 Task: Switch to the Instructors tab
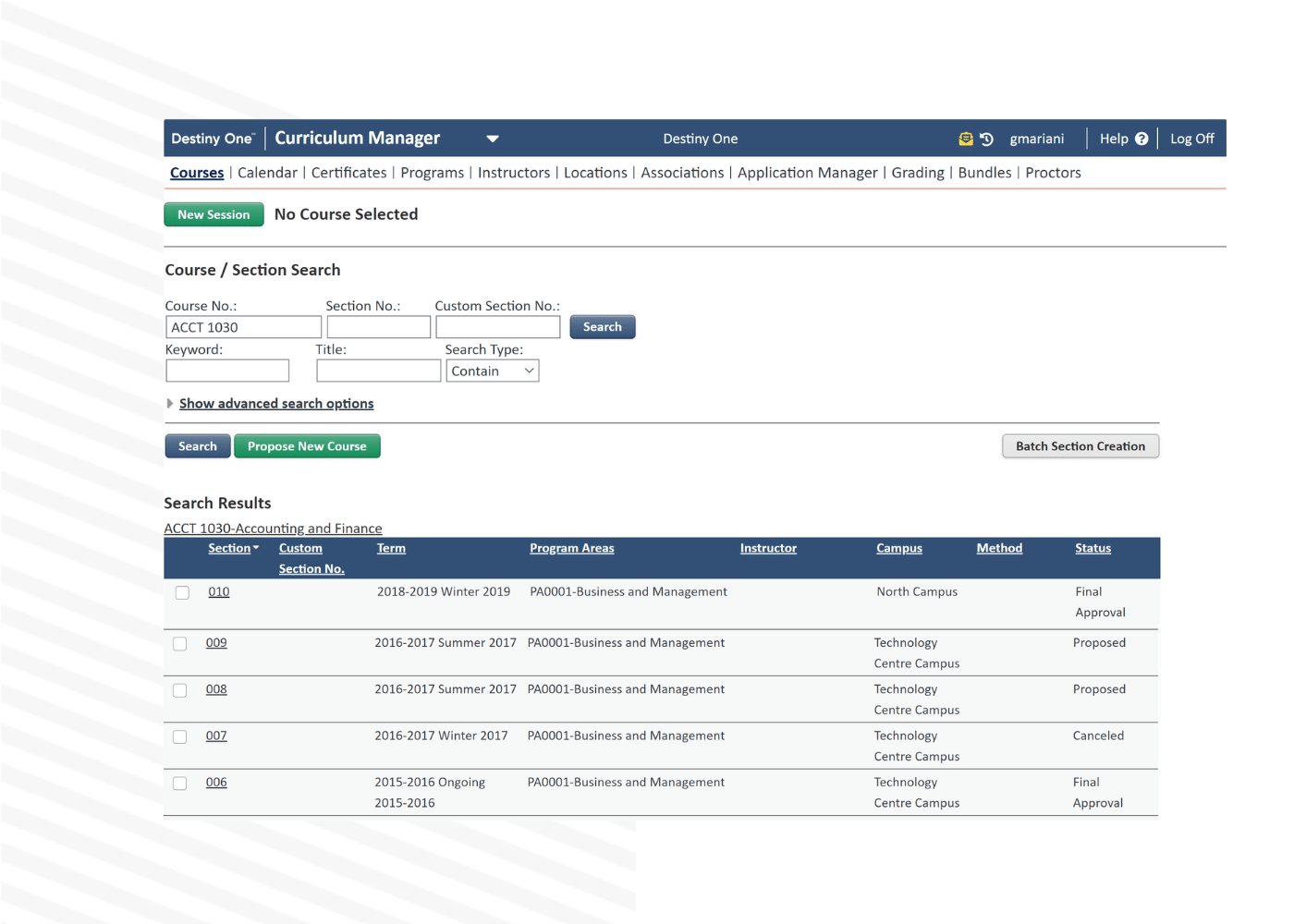point(514,173)
